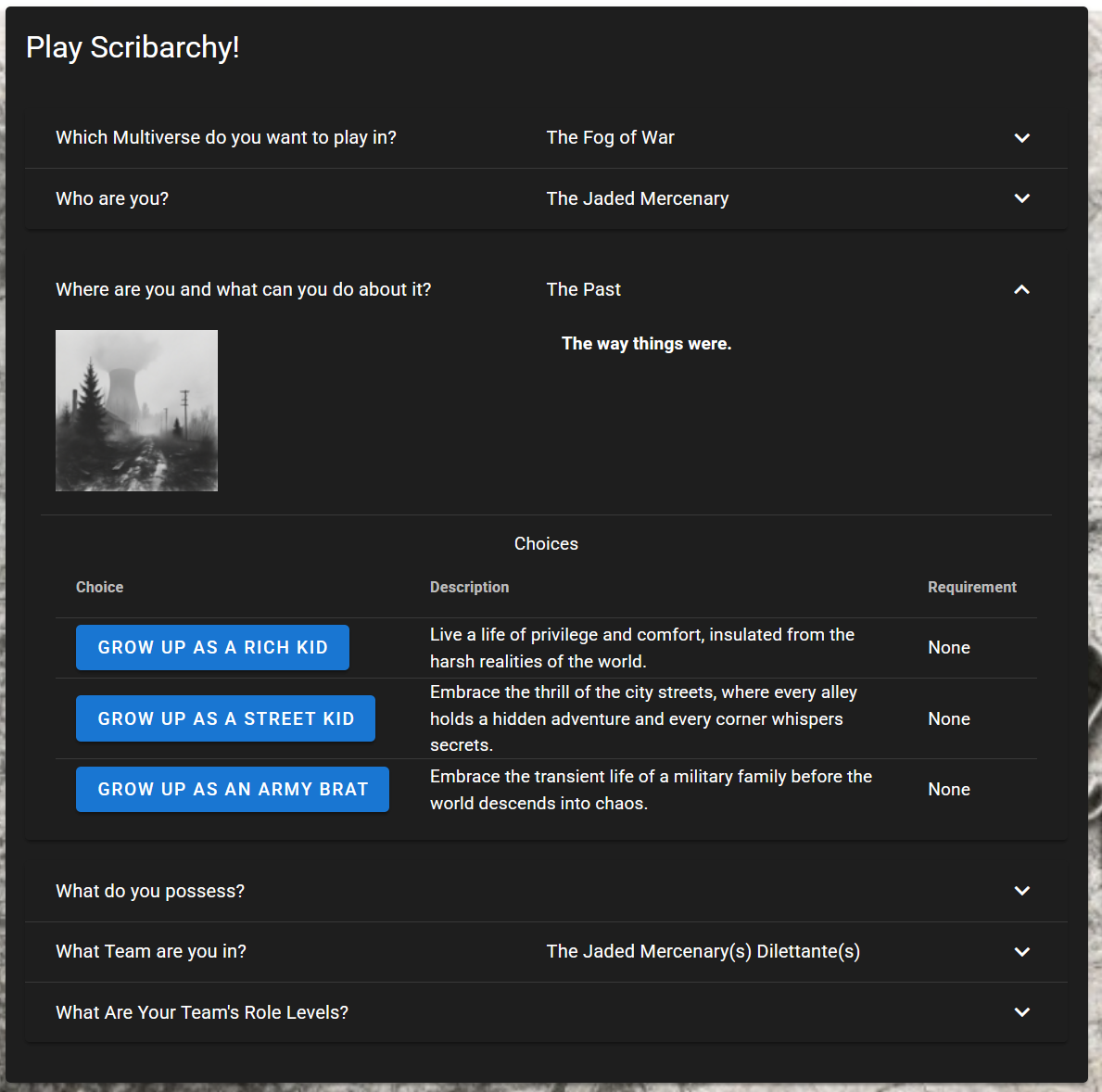Choose Grow Up As A Rich Kid
This screenshot has height=1092, width=1102.
pyautogui.click(x=212, y=647)
